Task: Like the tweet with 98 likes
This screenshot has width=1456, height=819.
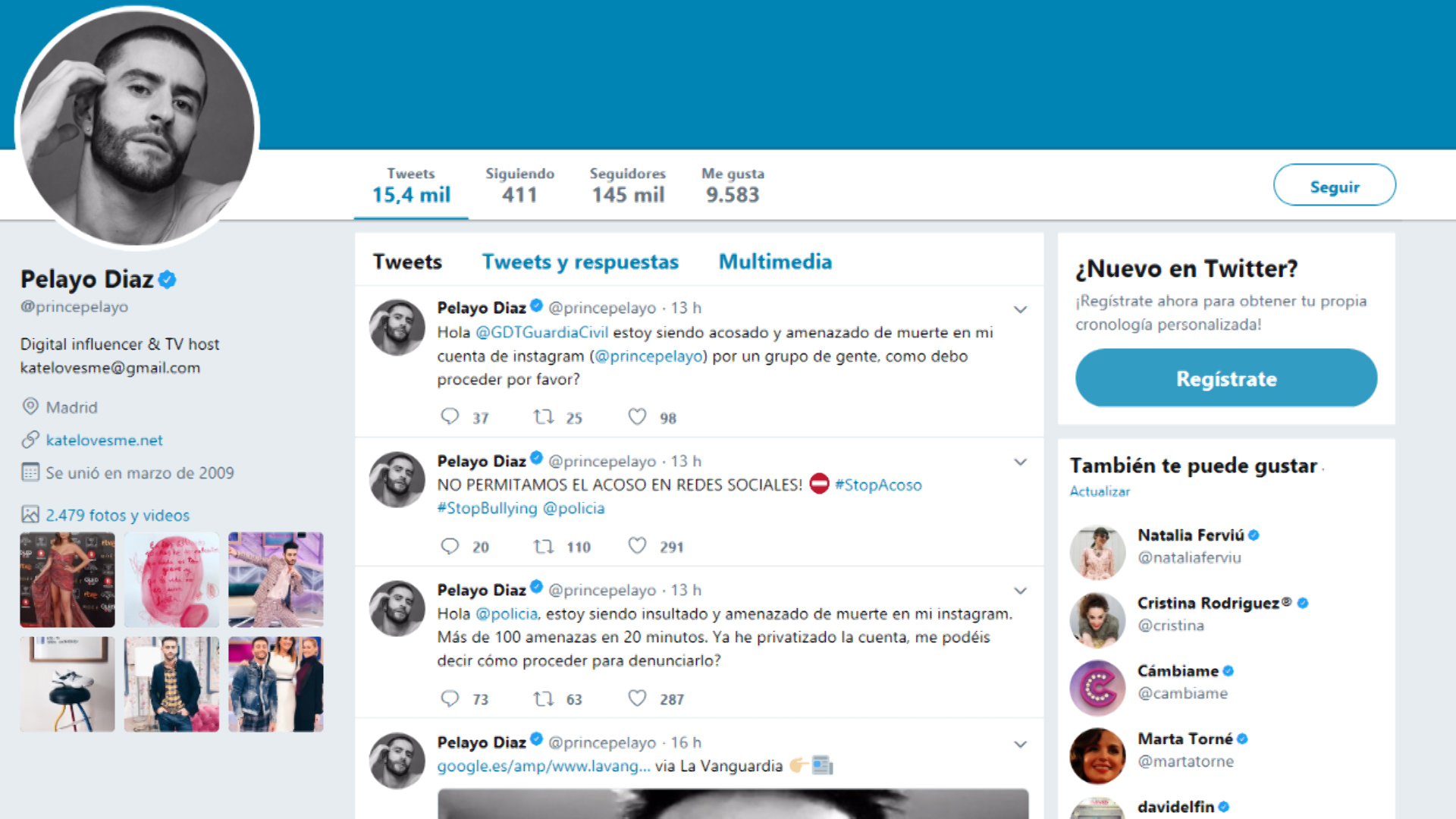Action: point(637,417)
